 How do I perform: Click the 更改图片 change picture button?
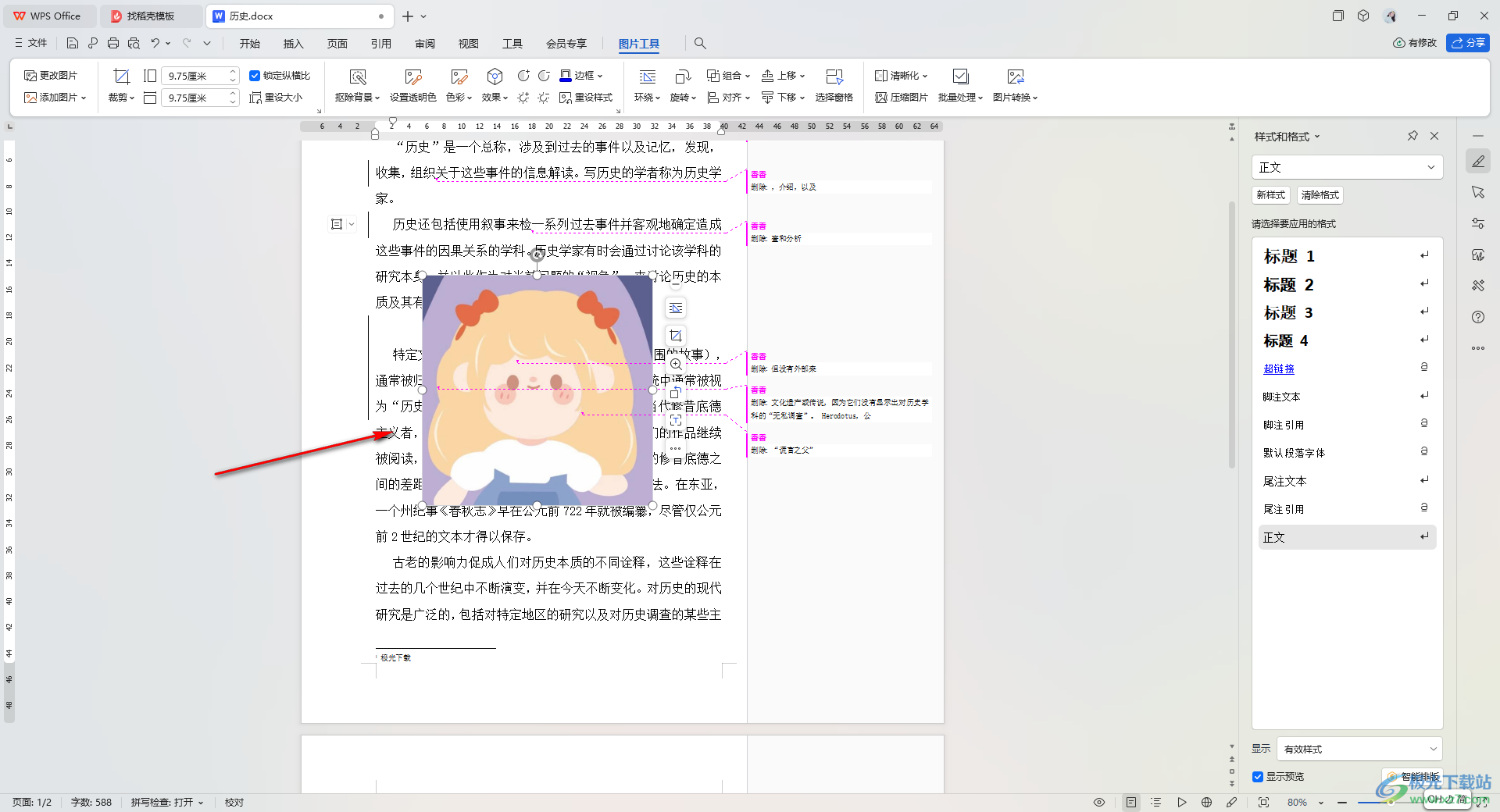(x=51, y=76)
